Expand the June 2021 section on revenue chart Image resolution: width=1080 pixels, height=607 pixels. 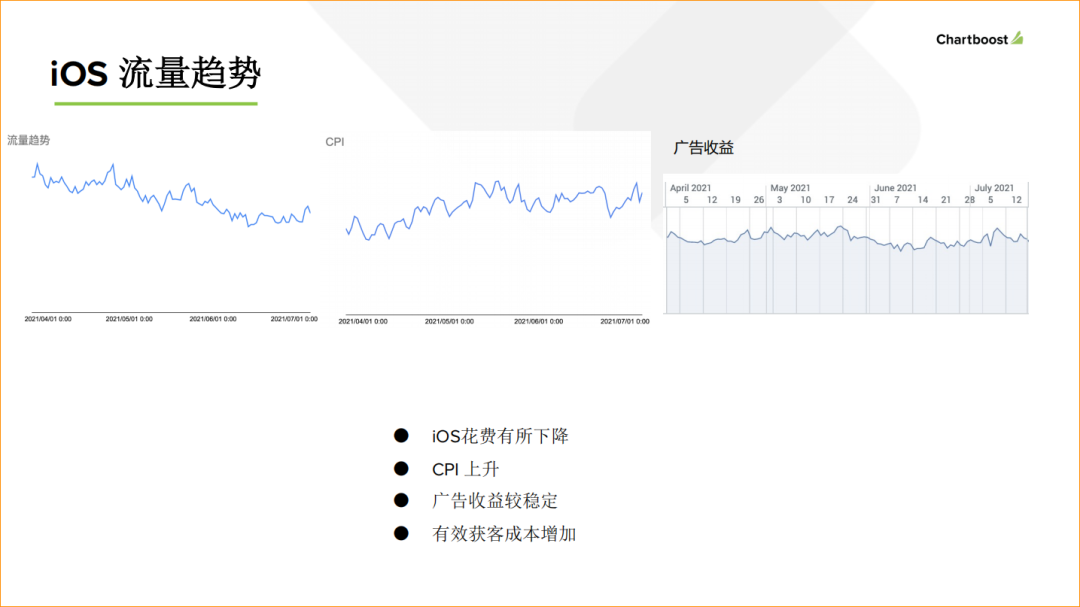click(x=897, y=187)
